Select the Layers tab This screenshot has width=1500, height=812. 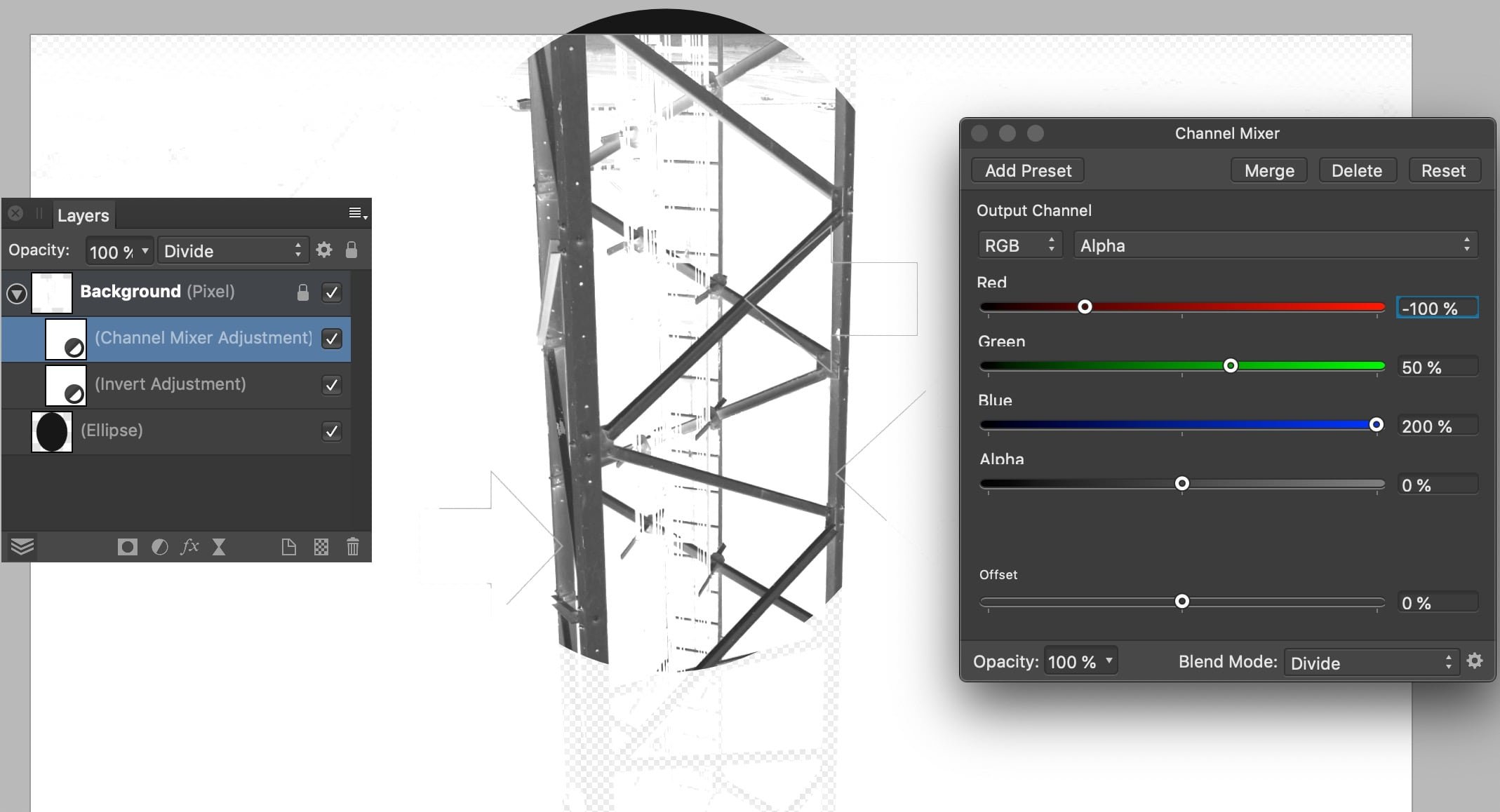pyautogui.click(x=83, y=215)
